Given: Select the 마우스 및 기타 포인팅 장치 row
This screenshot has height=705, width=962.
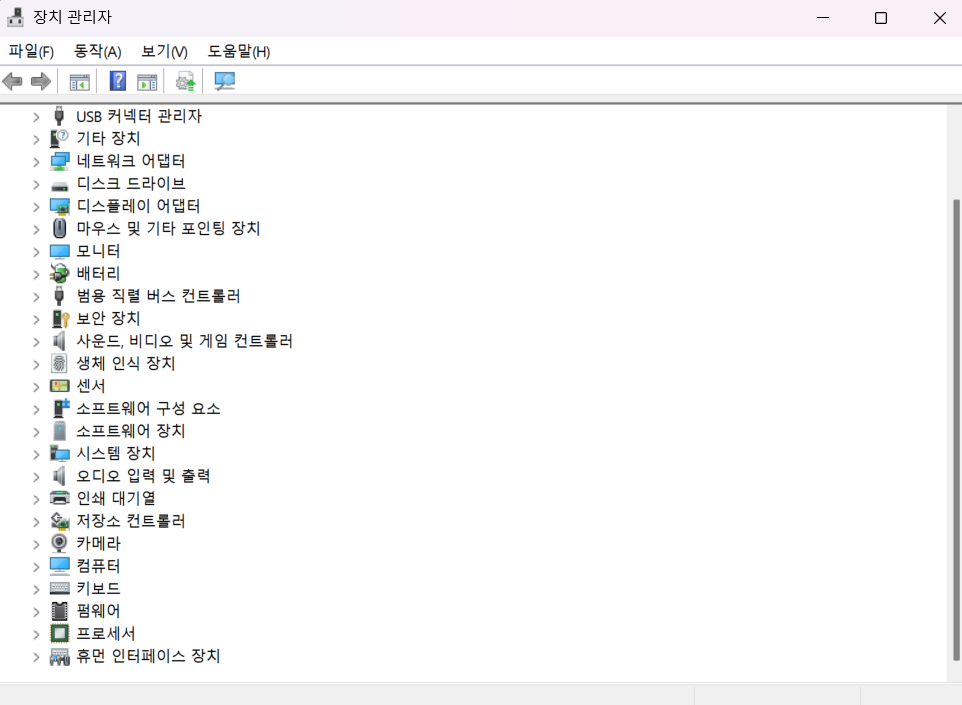Looking at the screenshot, I should point(168,228).
